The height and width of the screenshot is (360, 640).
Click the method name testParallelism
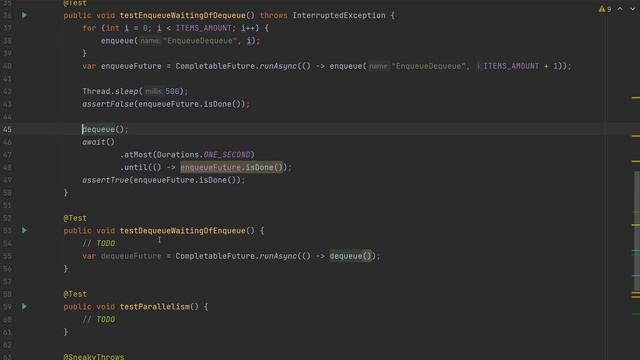click(155, 307)
